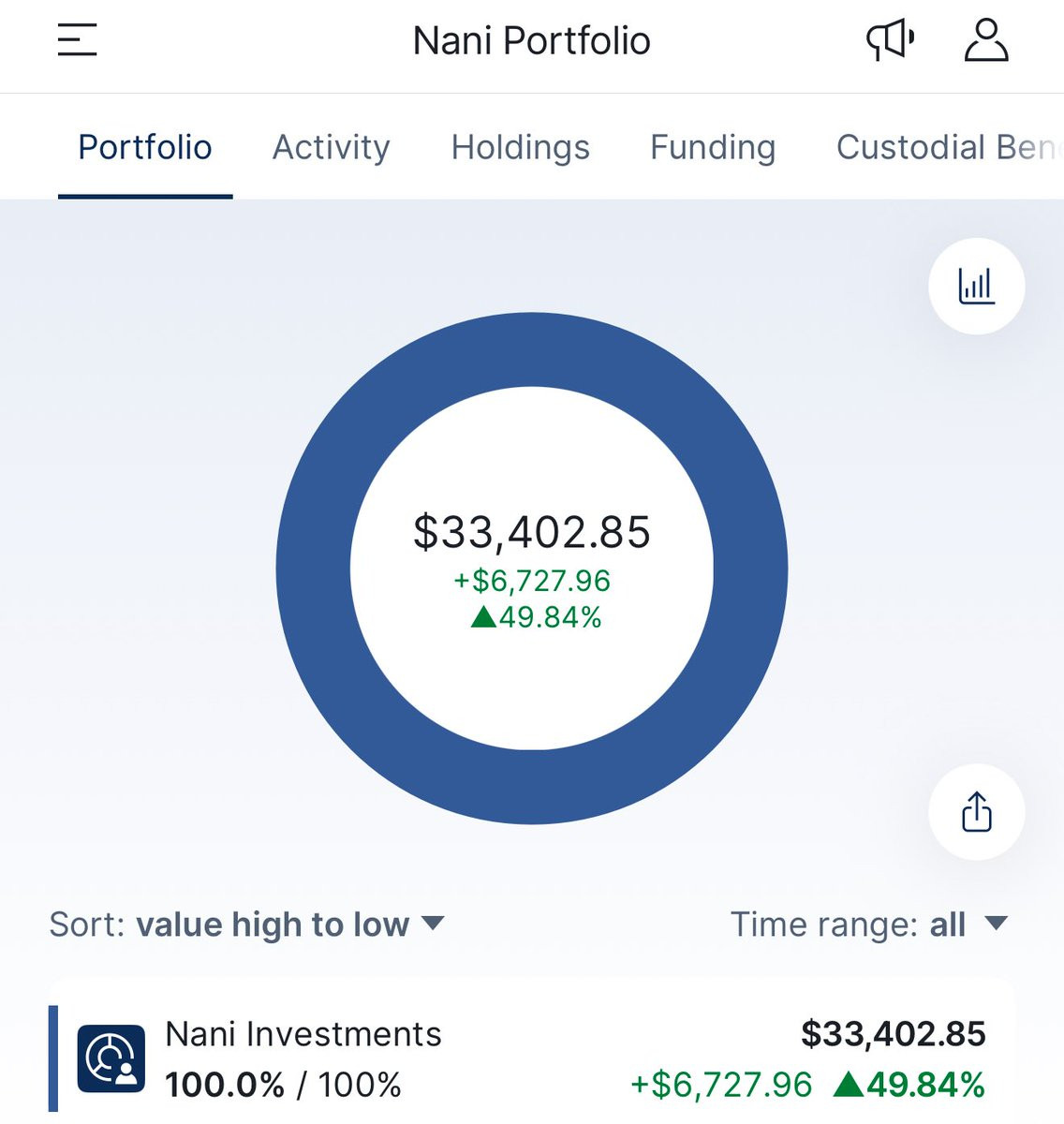Open the user profile icon
The width and height of the screenshot is (1064, 1124).
(986, 40)
